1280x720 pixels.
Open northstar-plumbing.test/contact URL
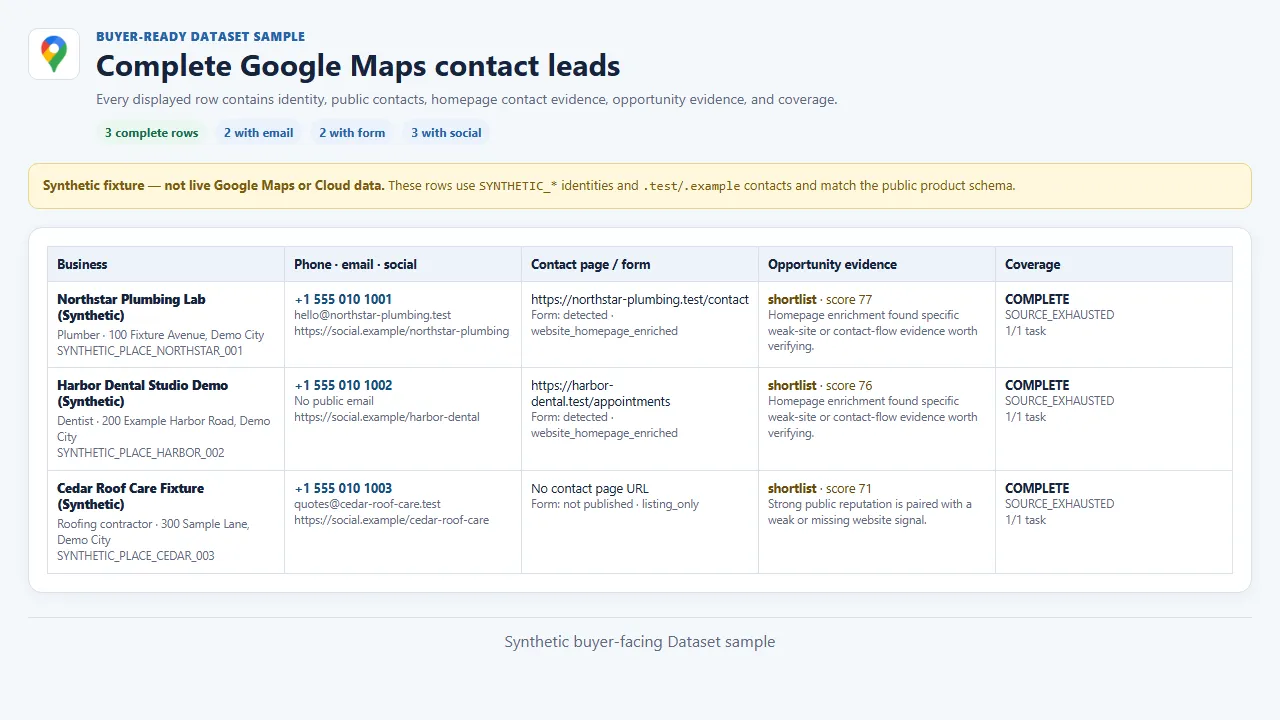(x=640, y=299)
